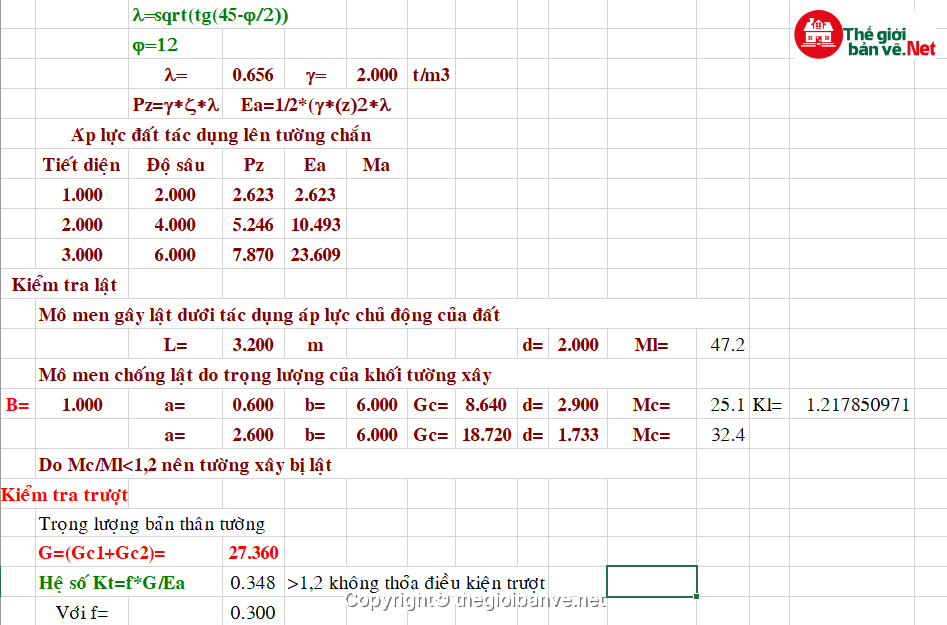This screenshot has width=947, height=625.
Task: Select the red Kiểm tra trượt heading
Action: point(64,495)
